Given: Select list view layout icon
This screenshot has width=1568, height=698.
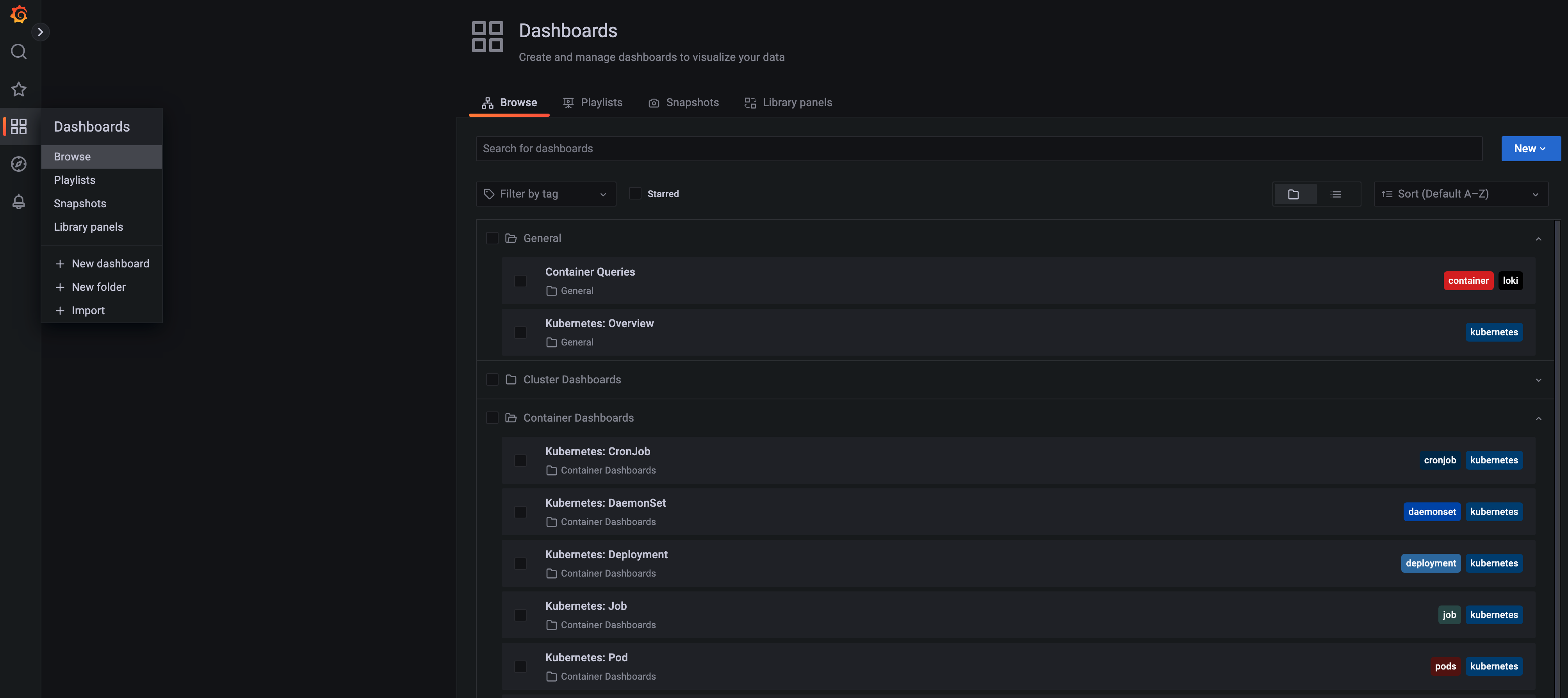Looking at the screenshot, I should [x=1335, y=194].
